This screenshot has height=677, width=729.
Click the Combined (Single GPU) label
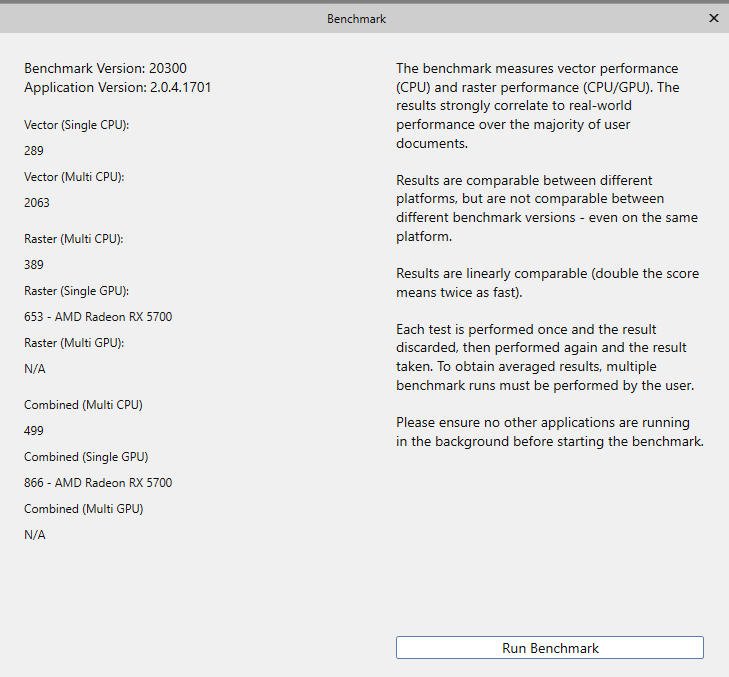coord(86,457)
